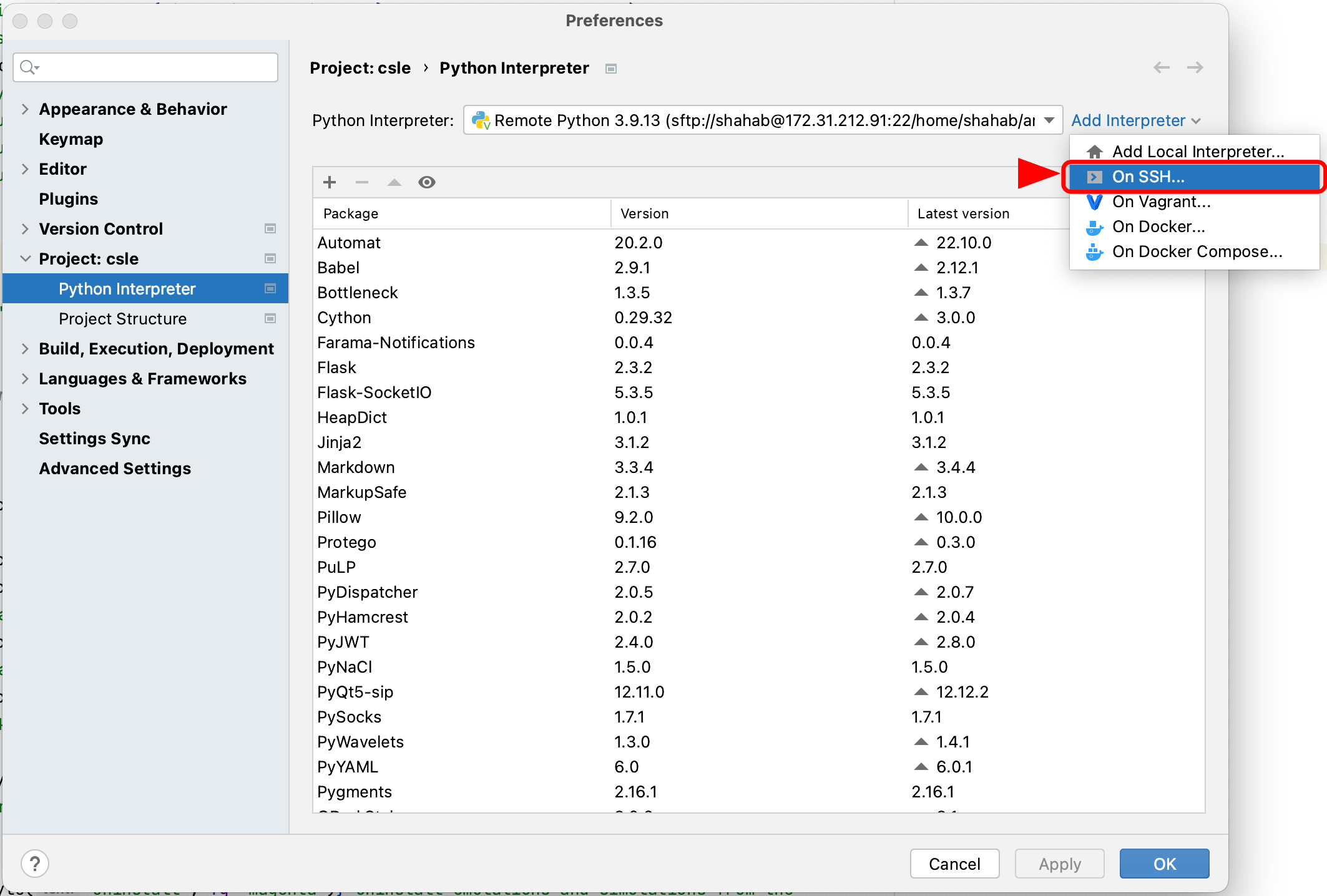This screenshot has width=1327, height=896.
Task: Click the plus icon to install a package
Action: click(x=330, y=182)
